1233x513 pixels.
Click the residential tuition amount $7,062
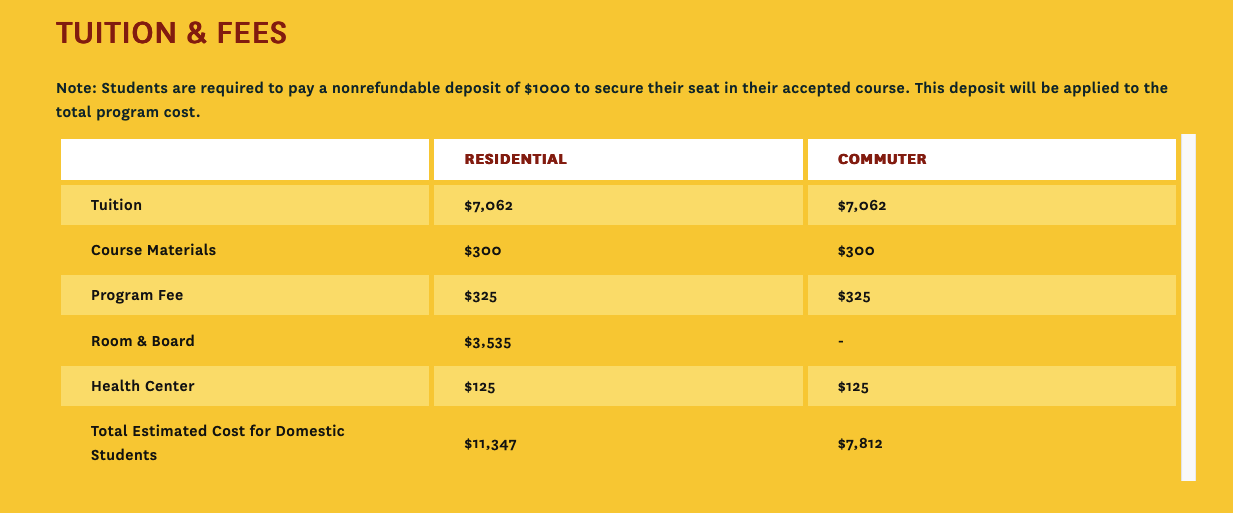489,206
